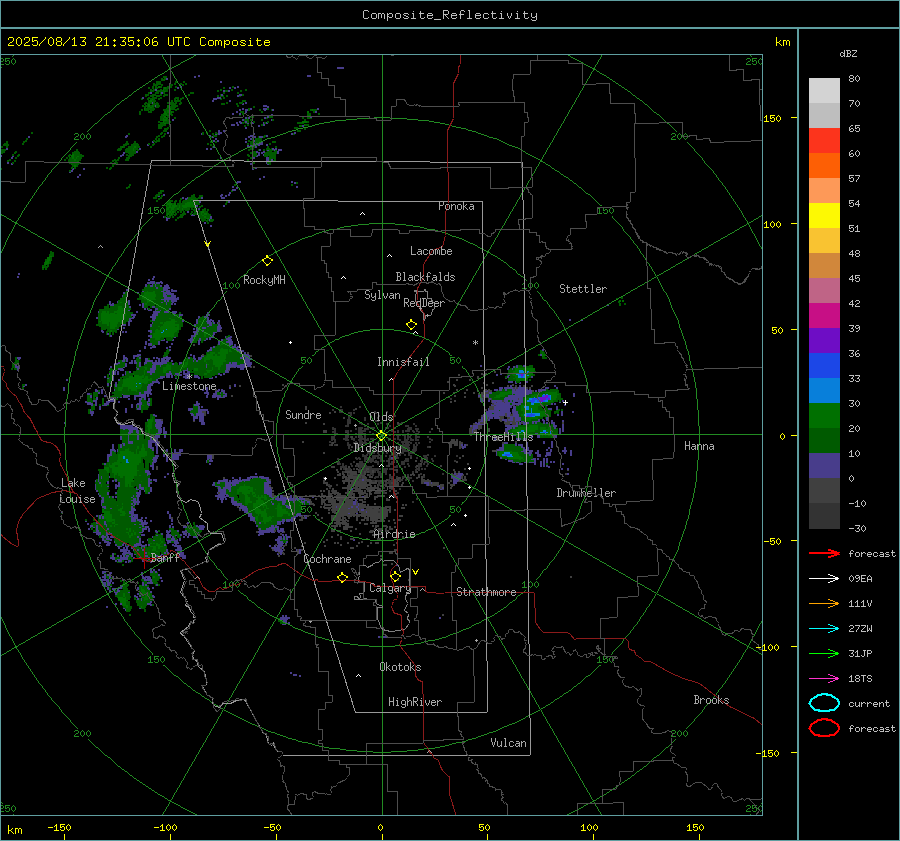Click the 65 dBZ red color swatch
This screenshot has height=841, width=900.
[824, 140]
